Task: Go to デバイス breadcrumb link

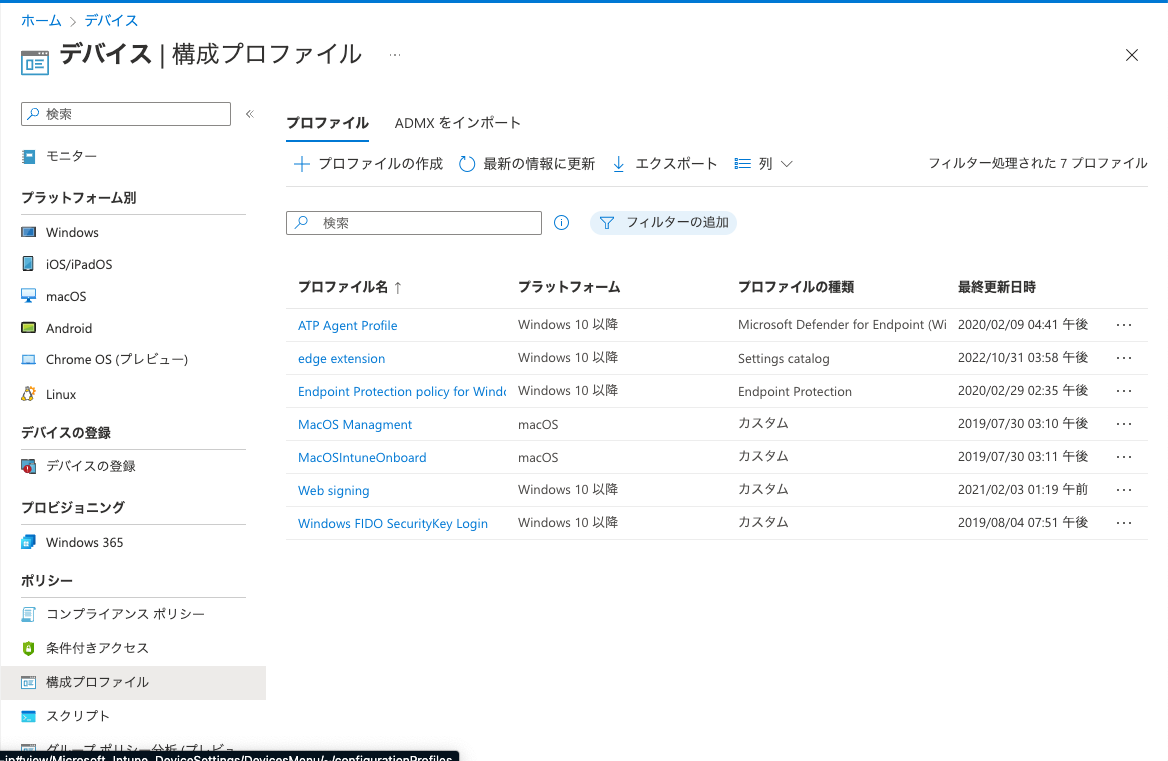Action: (x=111, y=20)
